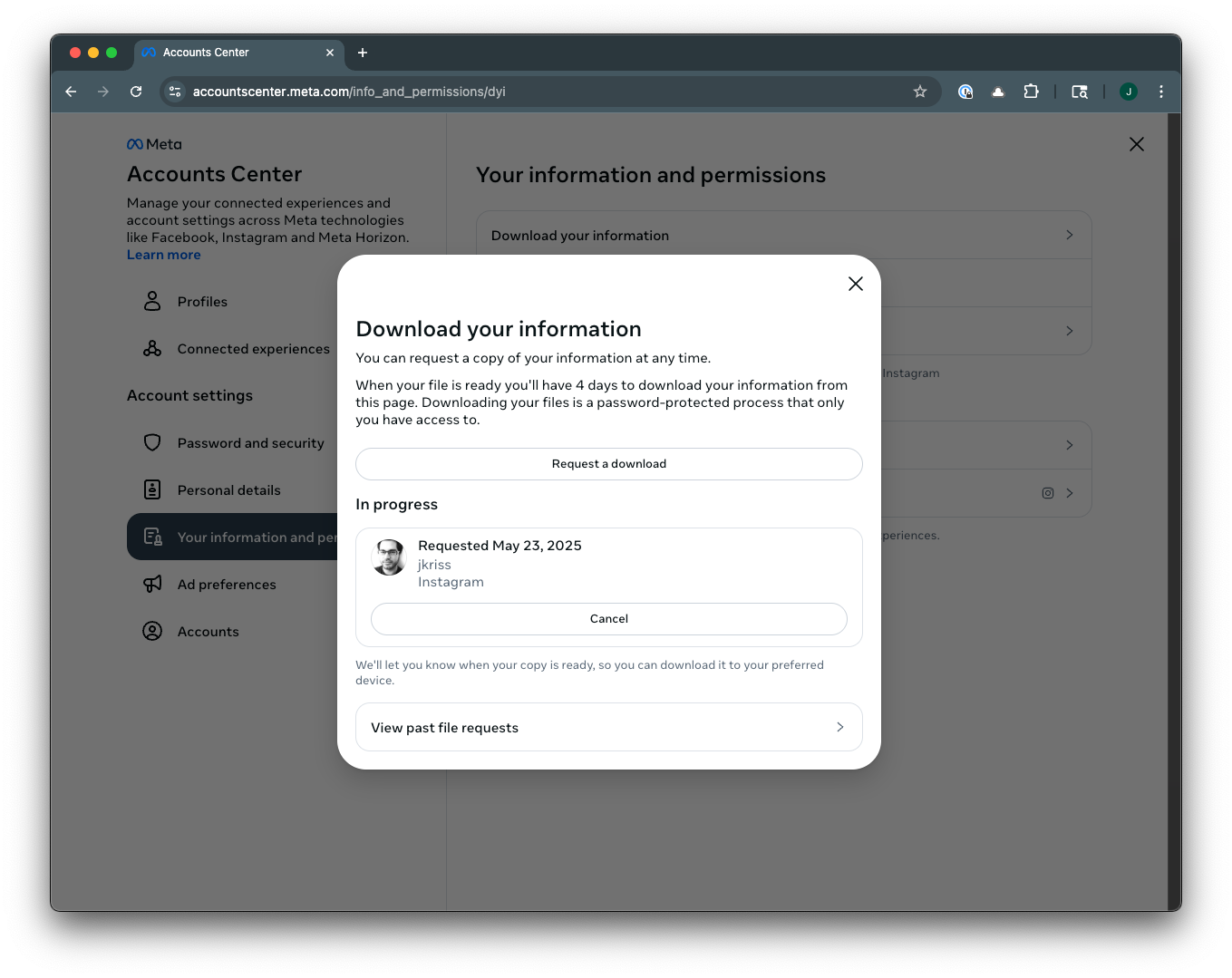Open Accounts settings
Image resolution: width=1232 pixels, height=978 pixels.
232,632
